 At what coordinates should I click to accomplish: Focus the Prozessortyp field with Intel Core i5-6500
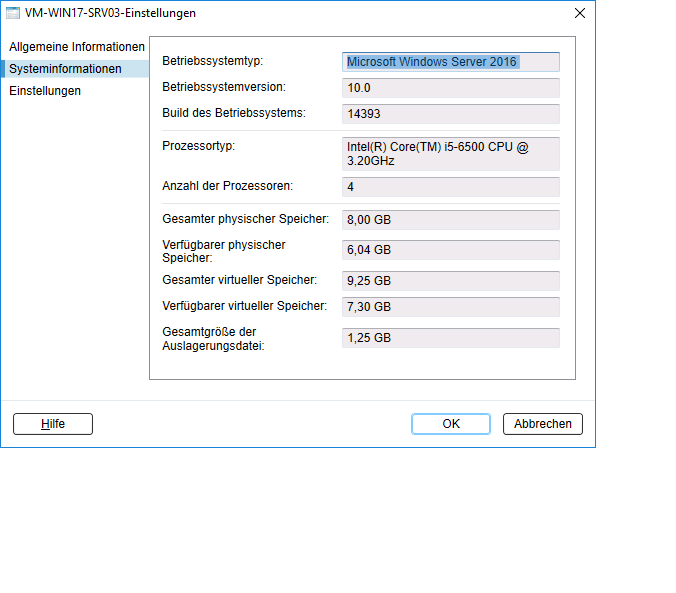[450, 153]
